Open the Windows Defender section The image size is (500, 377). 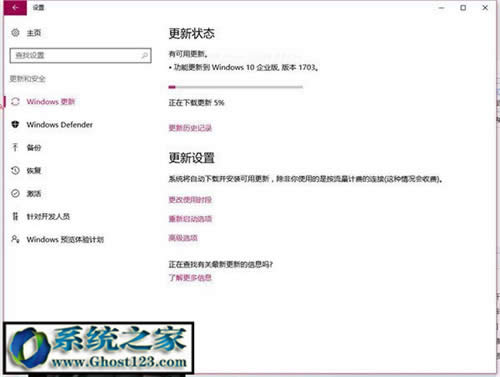pos(59,124)
